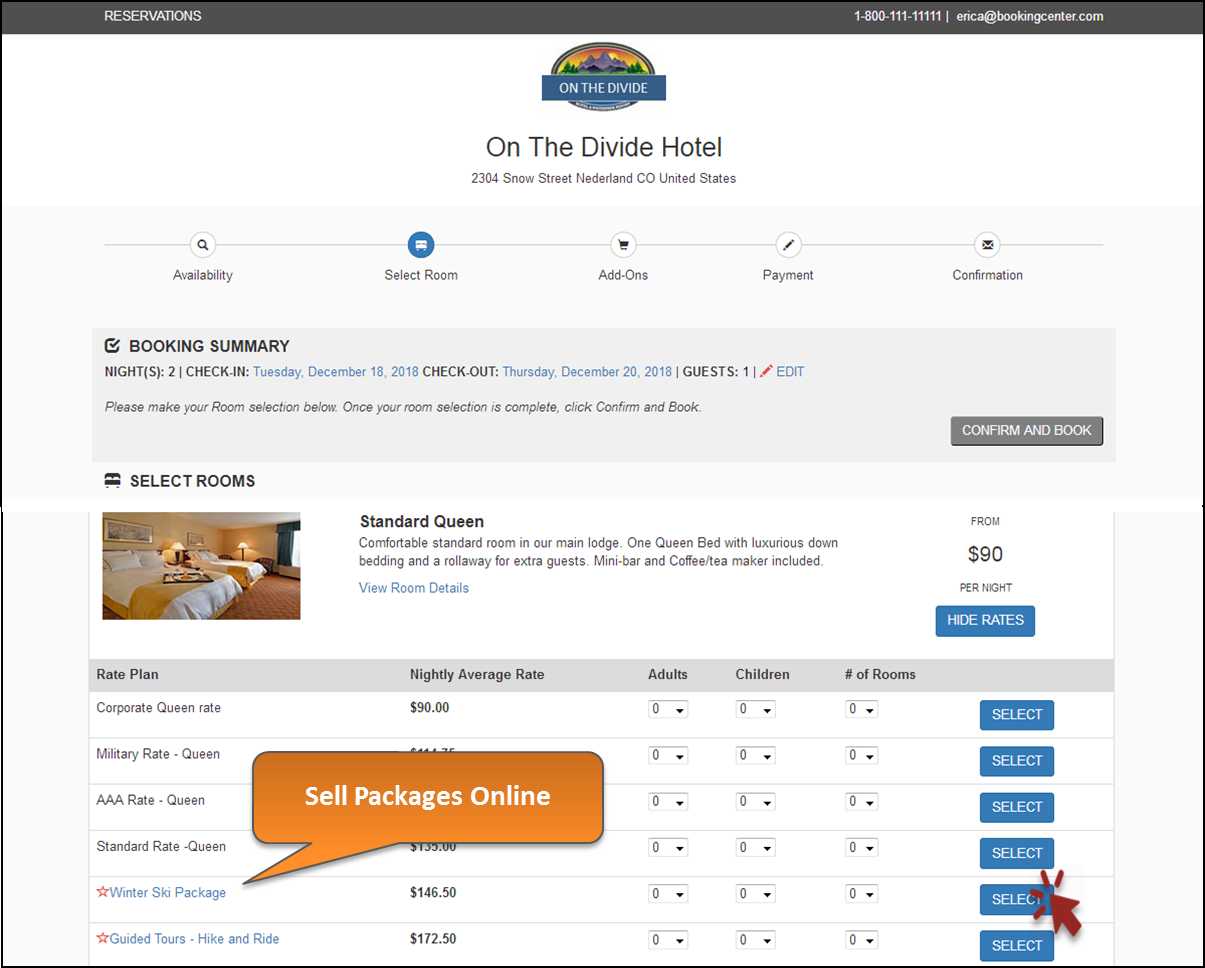
Task: Open the Add-Ons step cart icon
Action: coord(623,245)
